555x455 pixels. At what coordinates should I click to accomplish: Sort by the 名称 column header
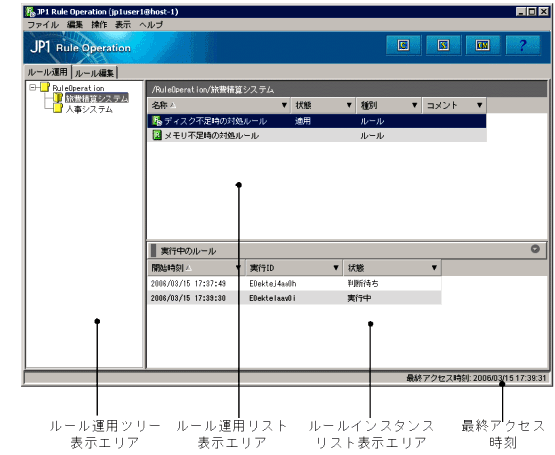tap(218, 105)
